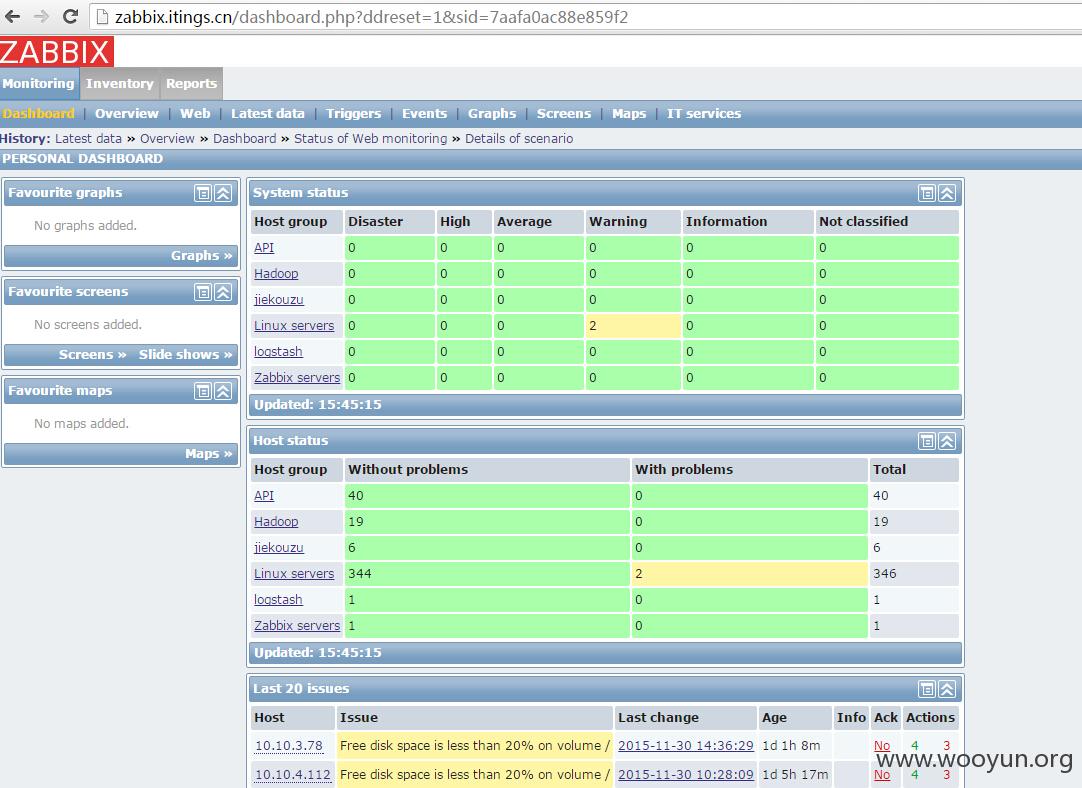This screenshot has width=1082, height=788.
Task: Select Dashboard in the submenu
Action: pos(38,113)
